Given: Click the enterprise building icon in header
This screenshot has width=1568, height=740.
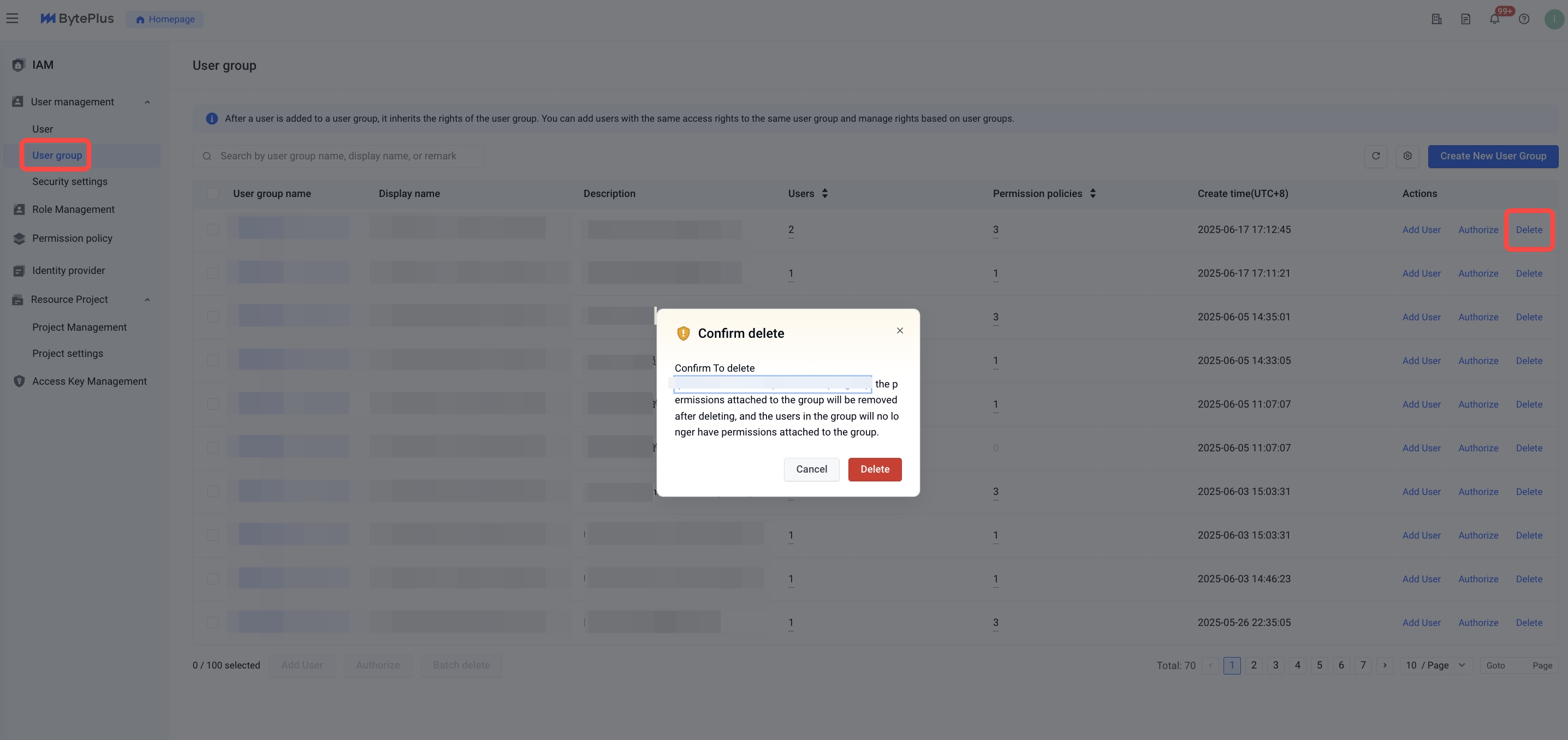Looking at the screenshot, I should pyautogui.click(x=1436, y=20).
